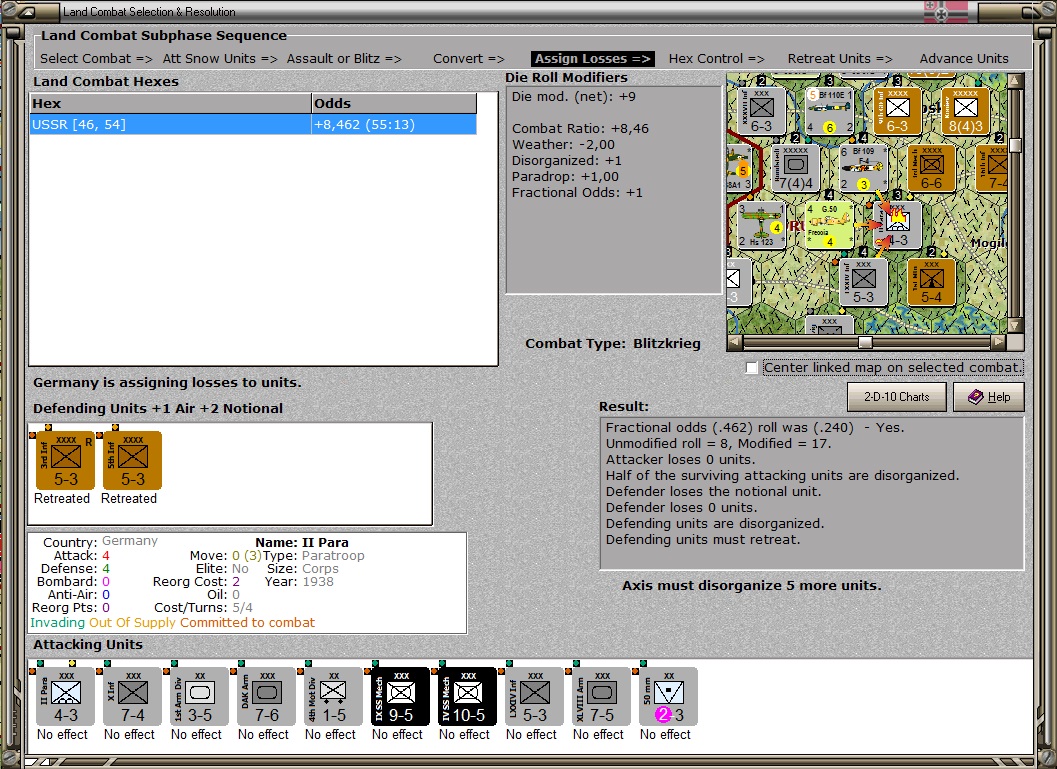Click the Odds column header
This screenshot has width=1057, height=769.
[394, 103]
